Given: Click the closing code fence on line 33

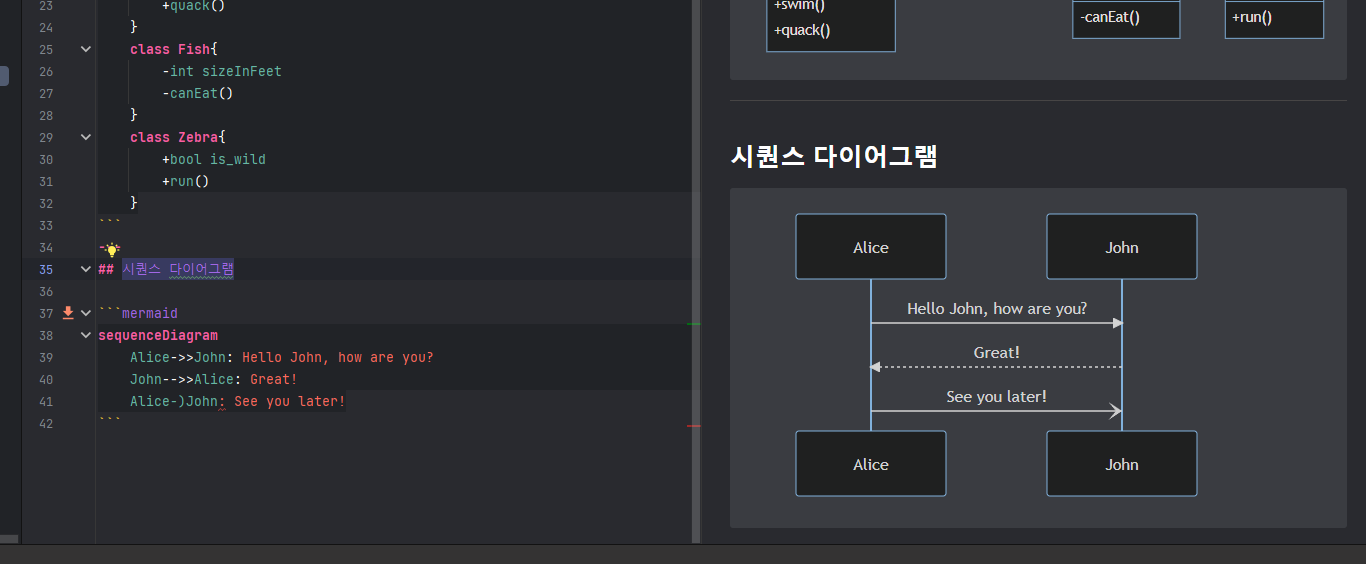Looking at the screenshot, I should [110, 225].
